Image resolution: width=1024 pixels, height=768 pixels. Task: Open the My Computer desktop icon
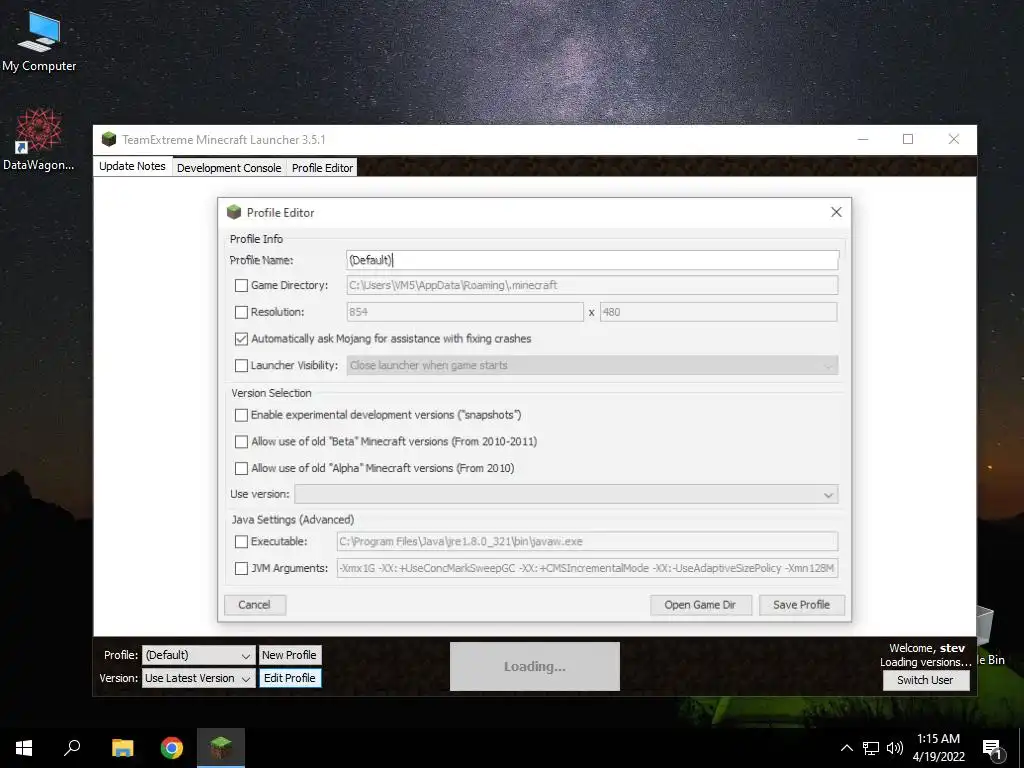[x=39, y=42]
